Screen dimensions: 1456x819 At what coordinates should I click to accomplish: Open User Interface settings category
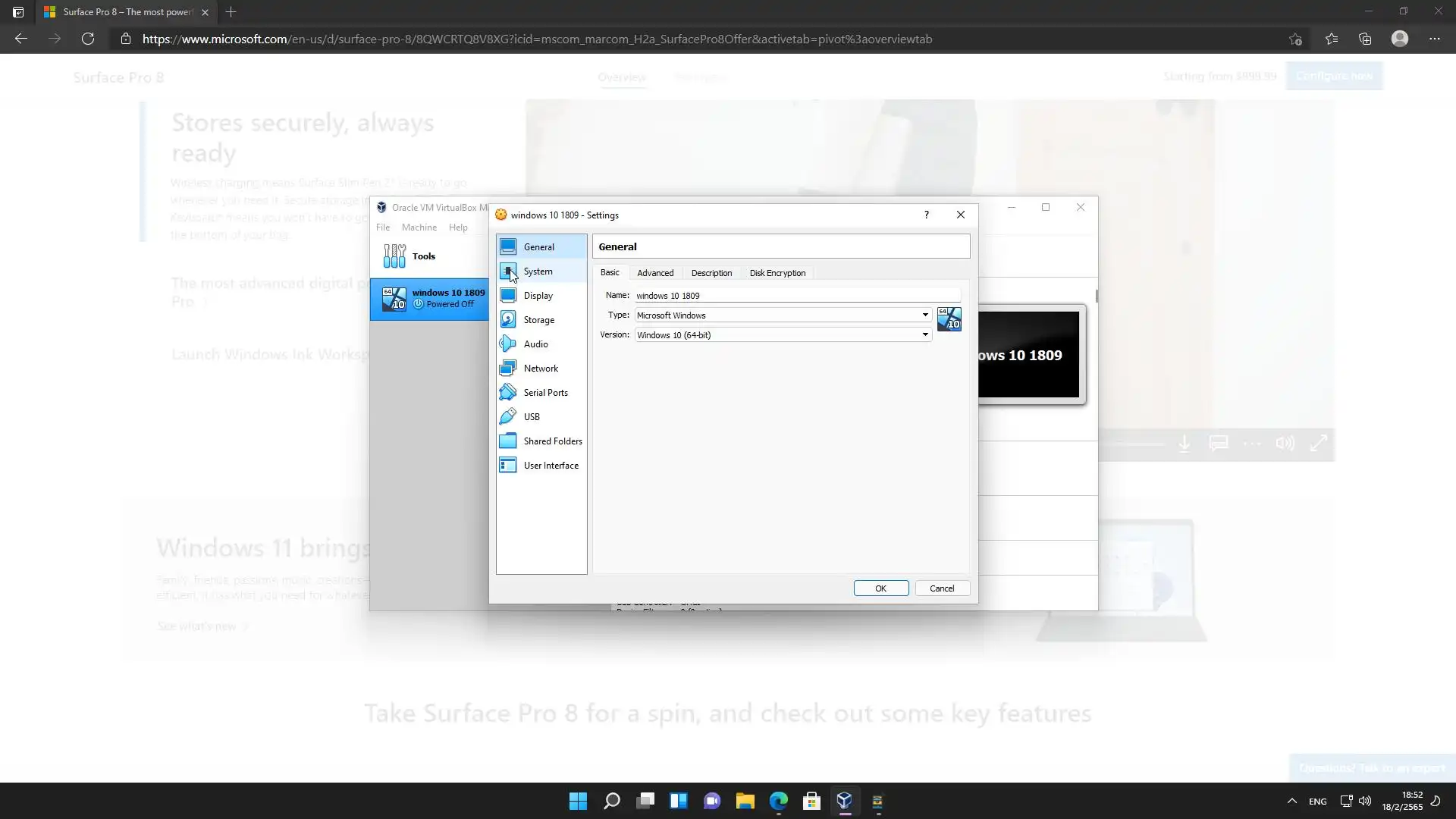pos(551,466)
